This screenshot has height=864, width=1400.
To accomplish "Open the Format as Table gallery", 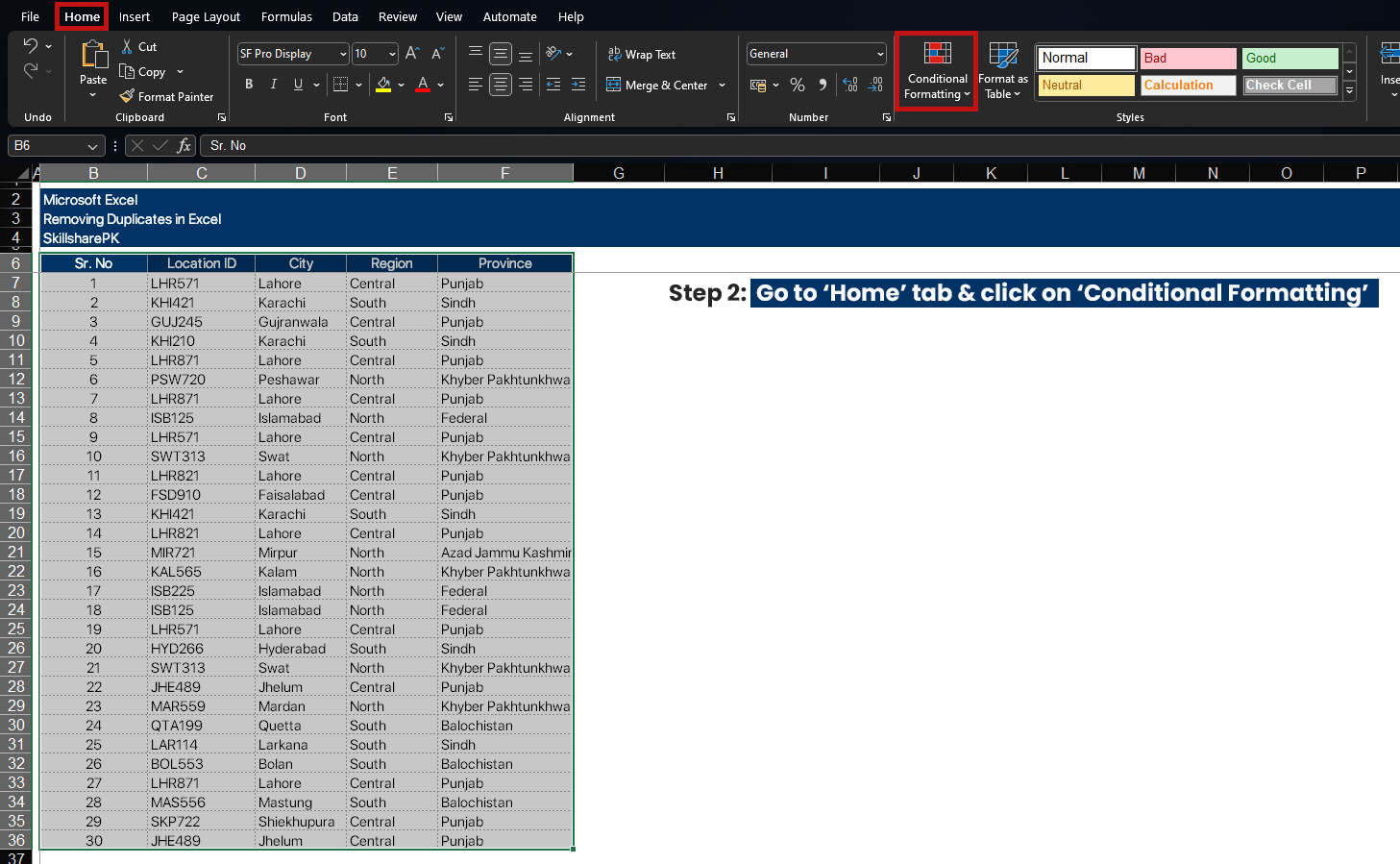I will 1003,71.
